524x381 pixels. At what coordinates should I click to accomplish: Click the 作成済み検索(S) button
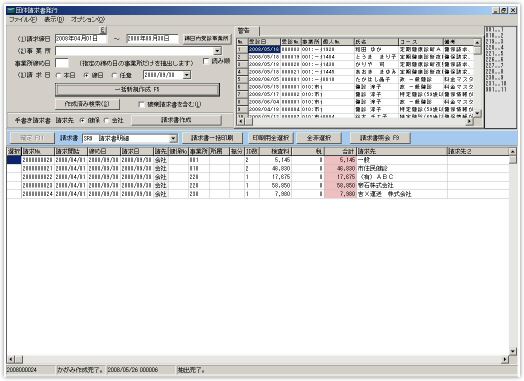[87, 104]
